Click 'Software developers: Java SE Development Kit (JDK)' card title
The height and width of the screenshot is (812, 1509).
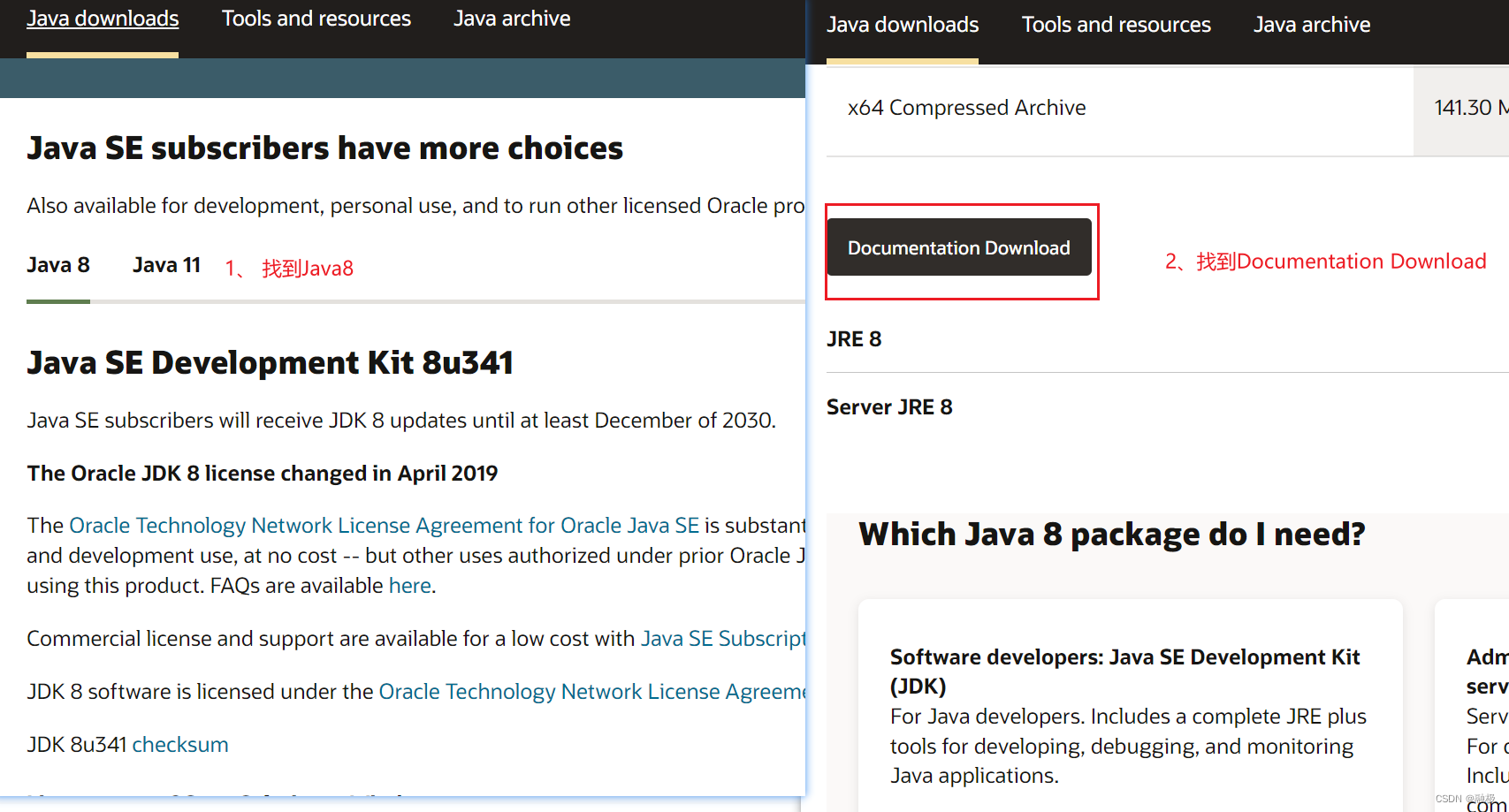coord(1124,672)
